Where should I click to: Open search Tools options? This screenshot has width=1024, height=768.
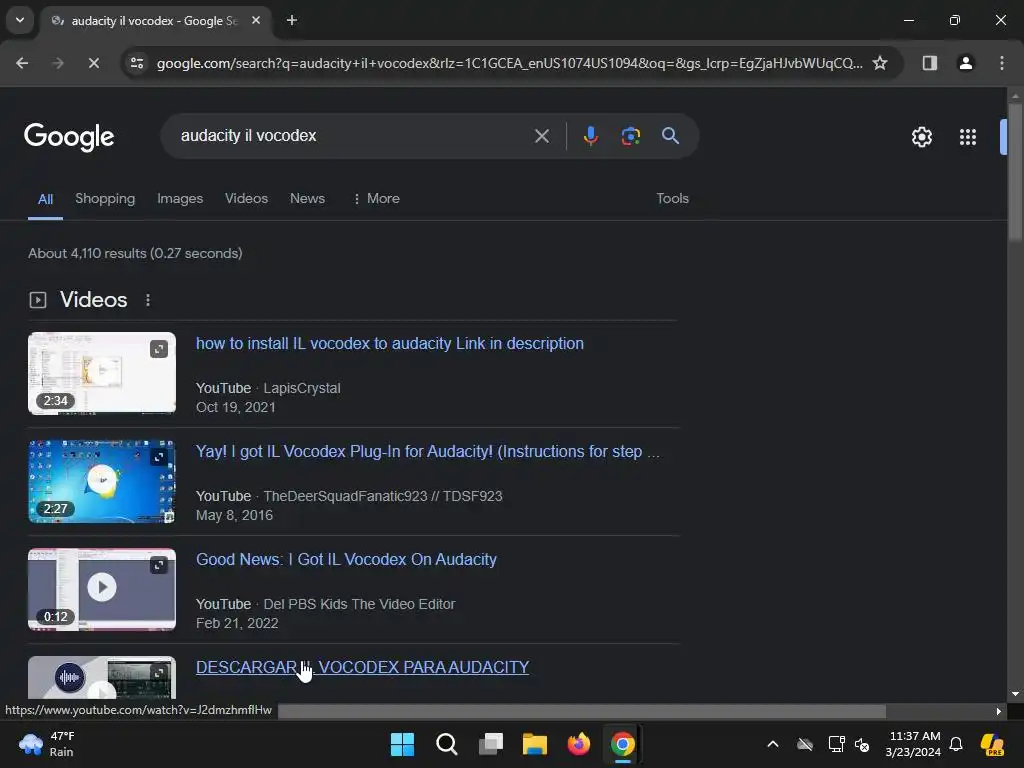pyautogui.click(x=672, y=199)
